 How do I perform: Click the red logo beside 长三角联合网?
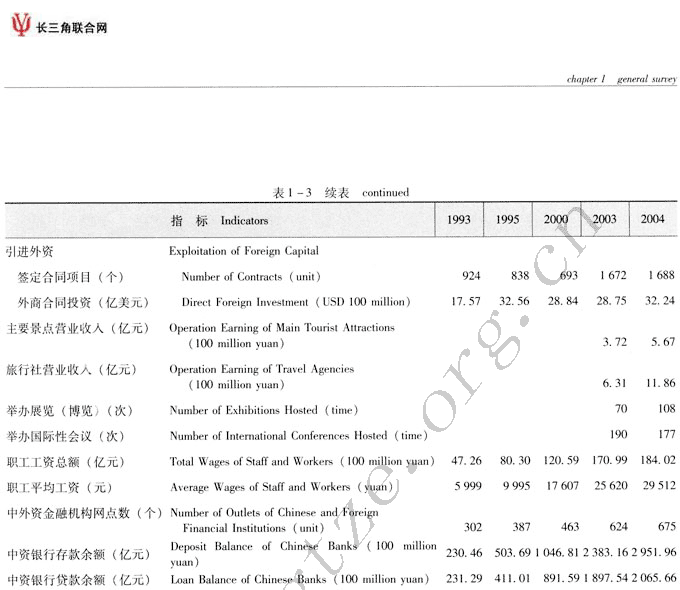click(21, 25)
